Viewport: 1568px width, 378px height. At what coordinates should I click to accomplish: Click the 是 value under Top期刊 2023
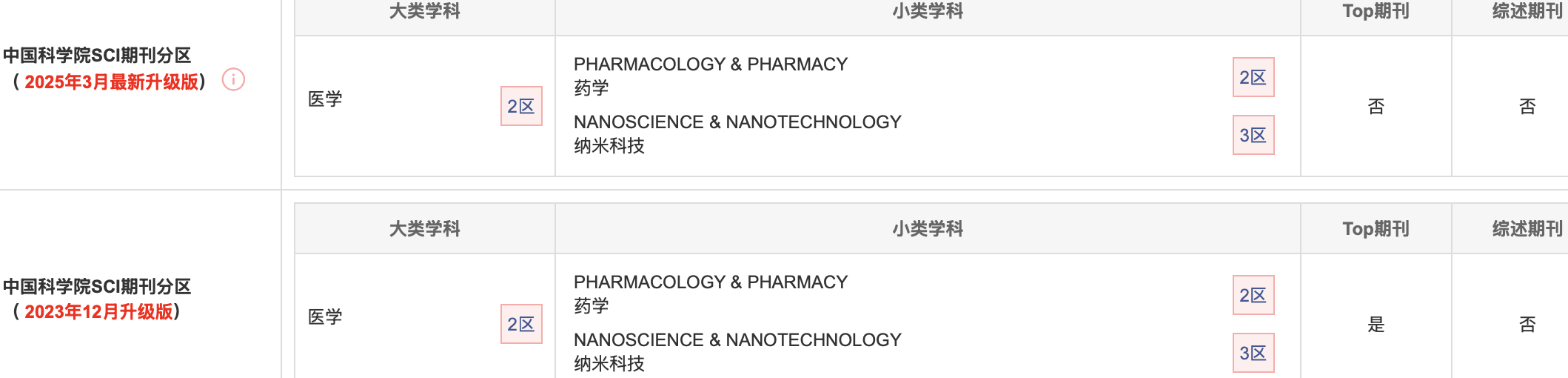click(1376, 324)
